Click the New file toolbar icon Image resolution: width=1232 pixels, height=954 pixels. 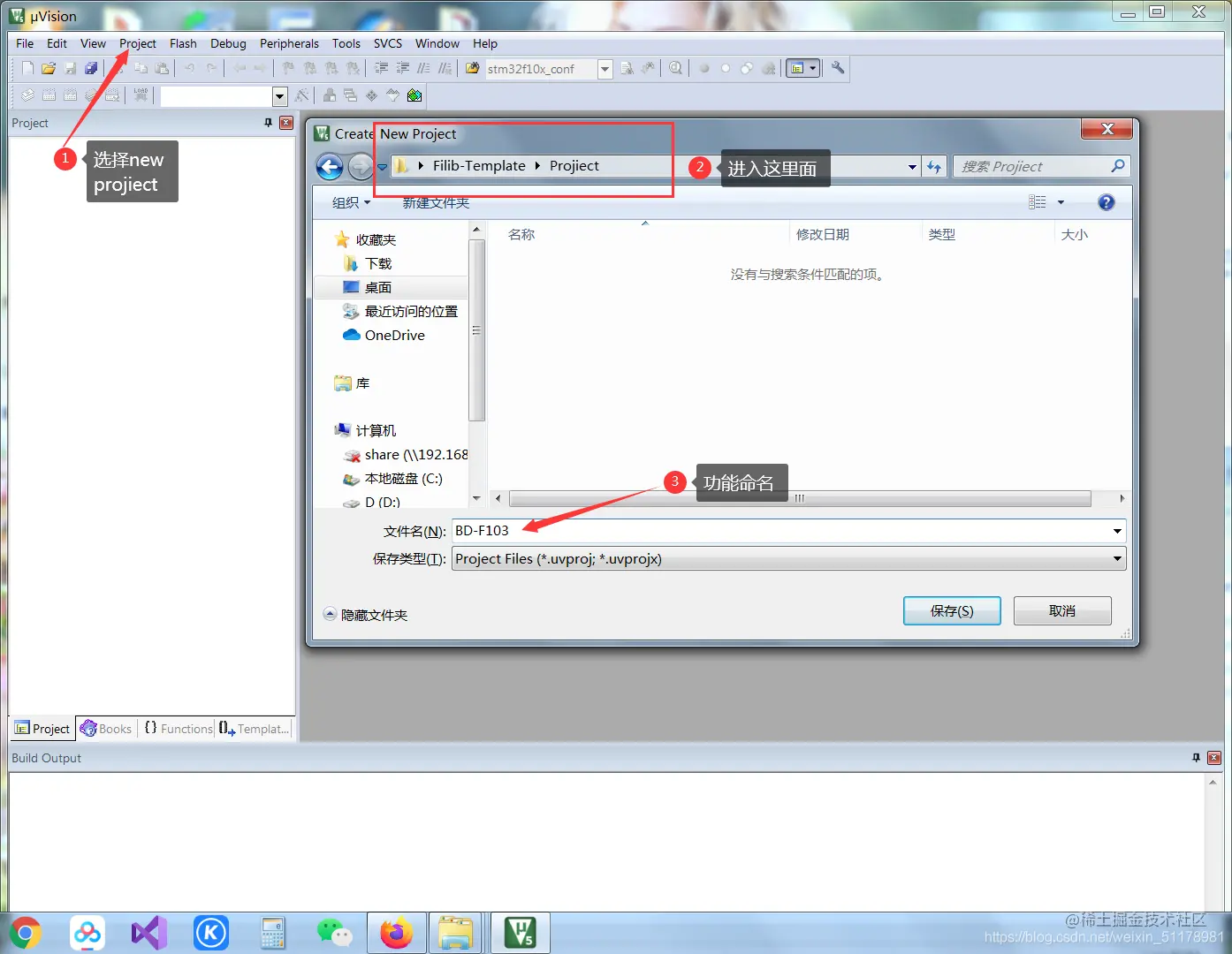click(x=27, y=68)
